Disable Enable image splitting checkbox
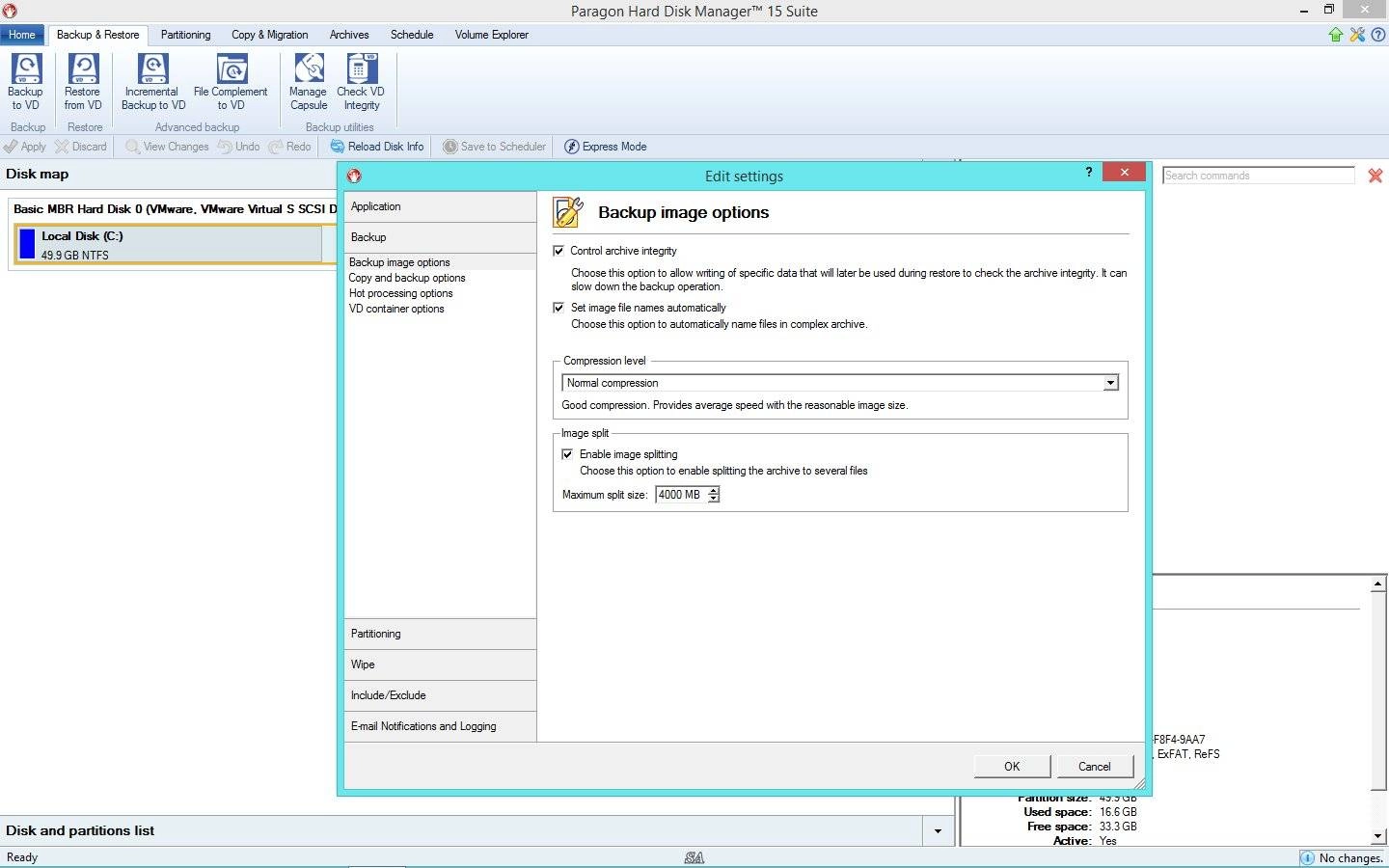The image size is (1389, 868). 567,454
